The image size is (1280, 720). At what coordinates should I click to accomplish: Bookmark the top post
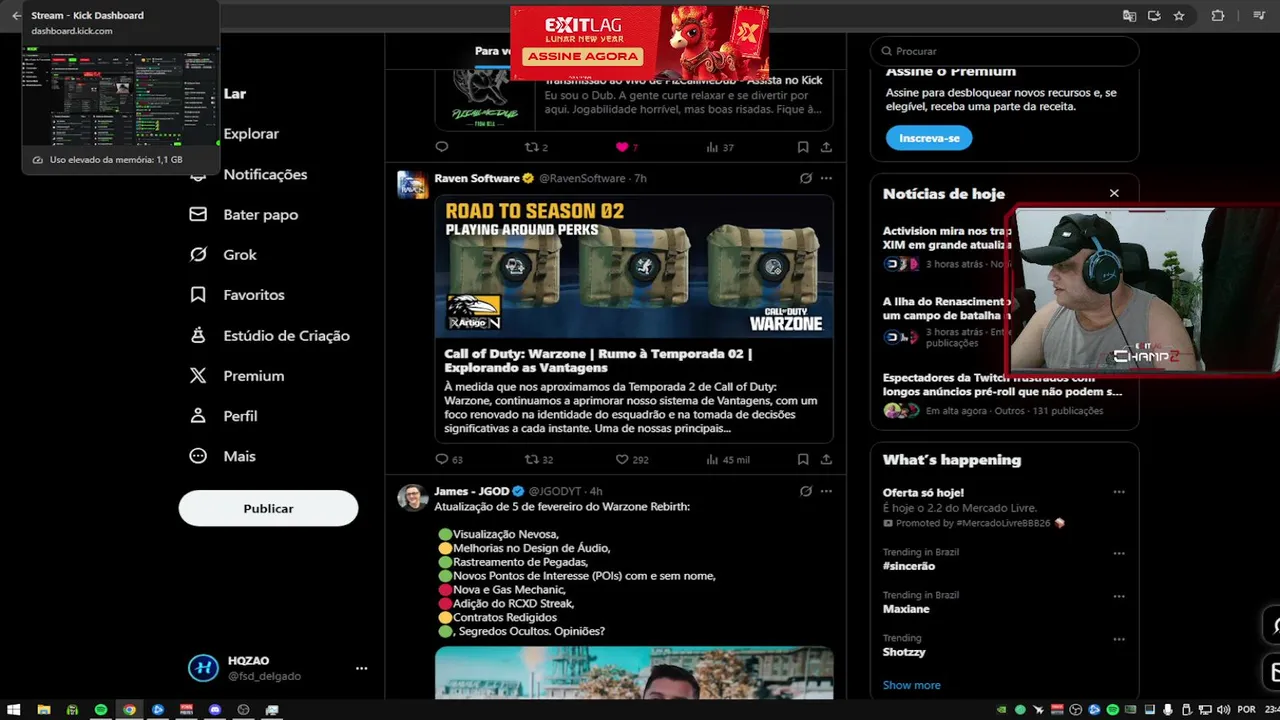pyautogui.click(x=803, y=147)
